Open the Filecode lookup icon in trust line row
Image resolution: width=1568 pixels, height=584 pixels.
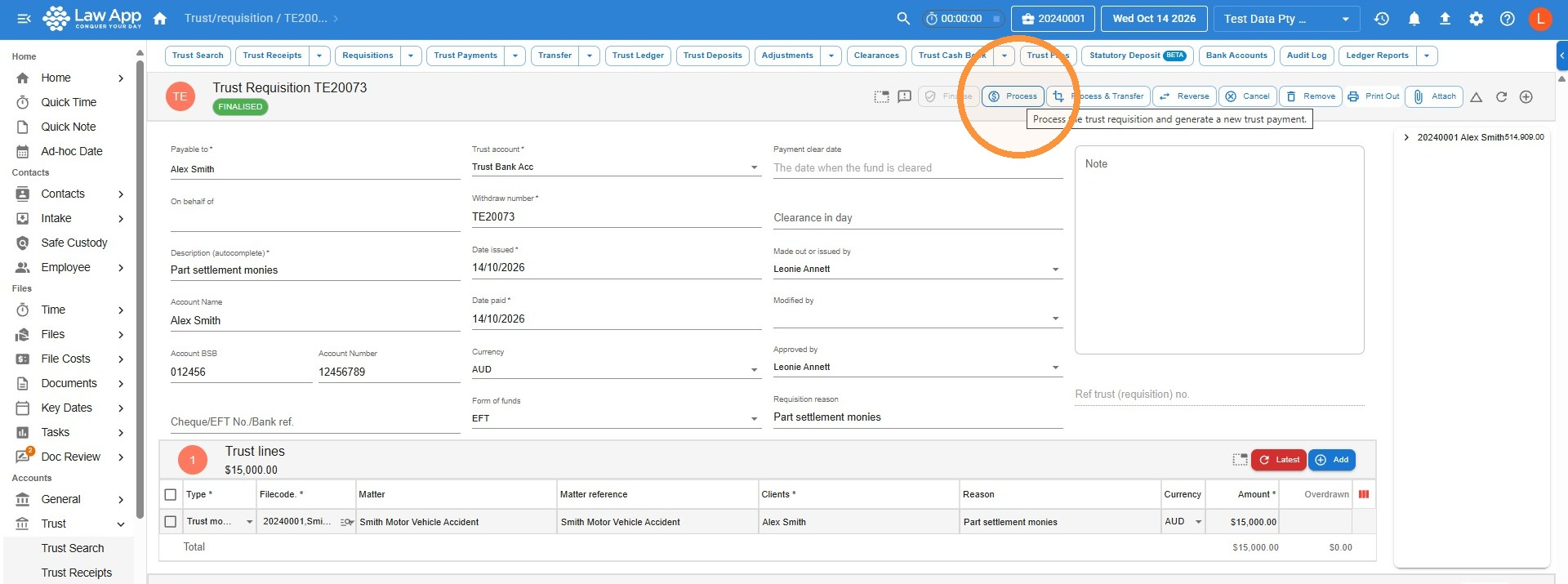coord(346,522)
